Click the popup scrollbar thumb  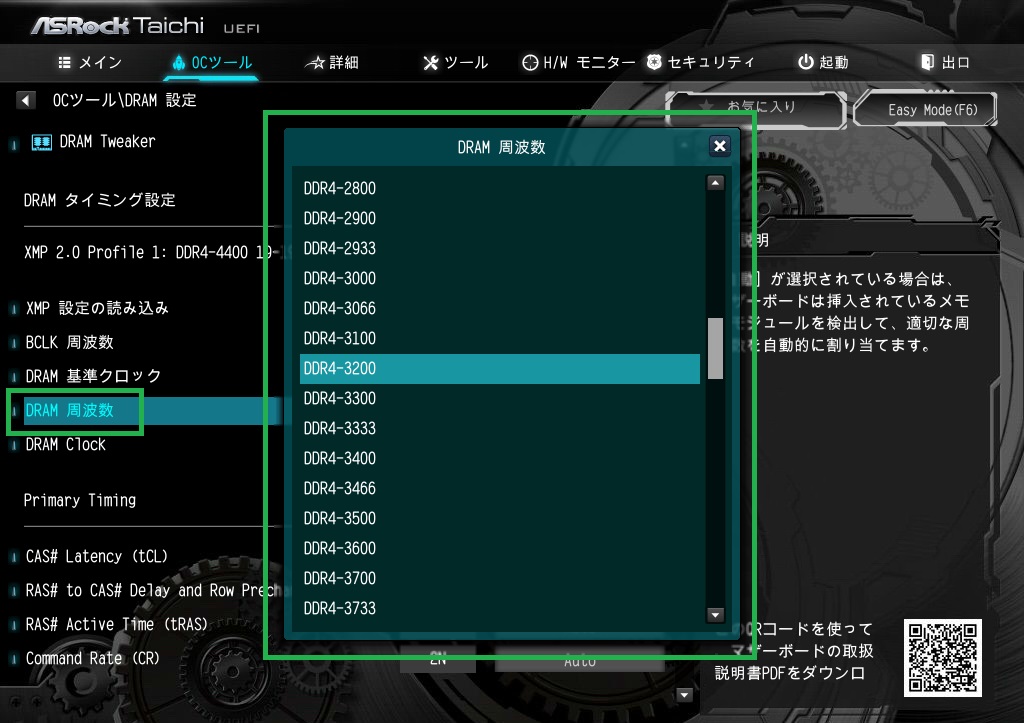pos(715,348)
